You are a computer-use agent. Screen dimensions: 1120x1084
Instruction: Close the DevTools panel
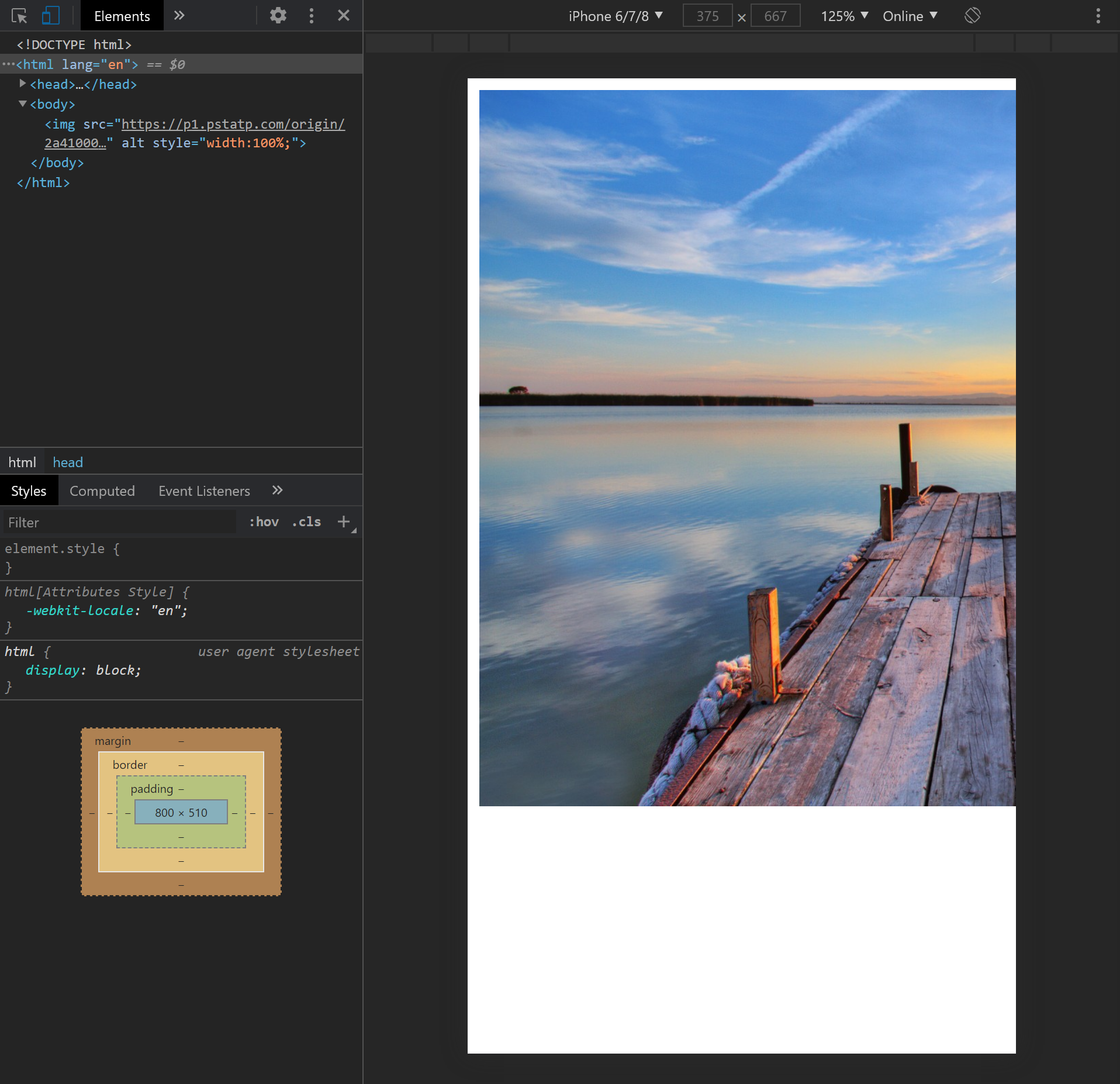tap(343, 16)
